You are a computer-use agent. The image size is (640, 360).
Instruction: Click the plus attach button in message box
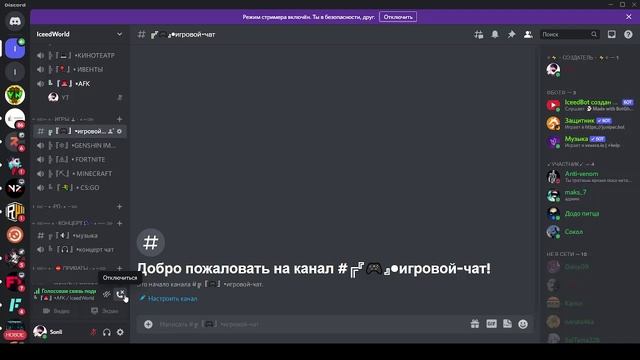pos(148,324)
